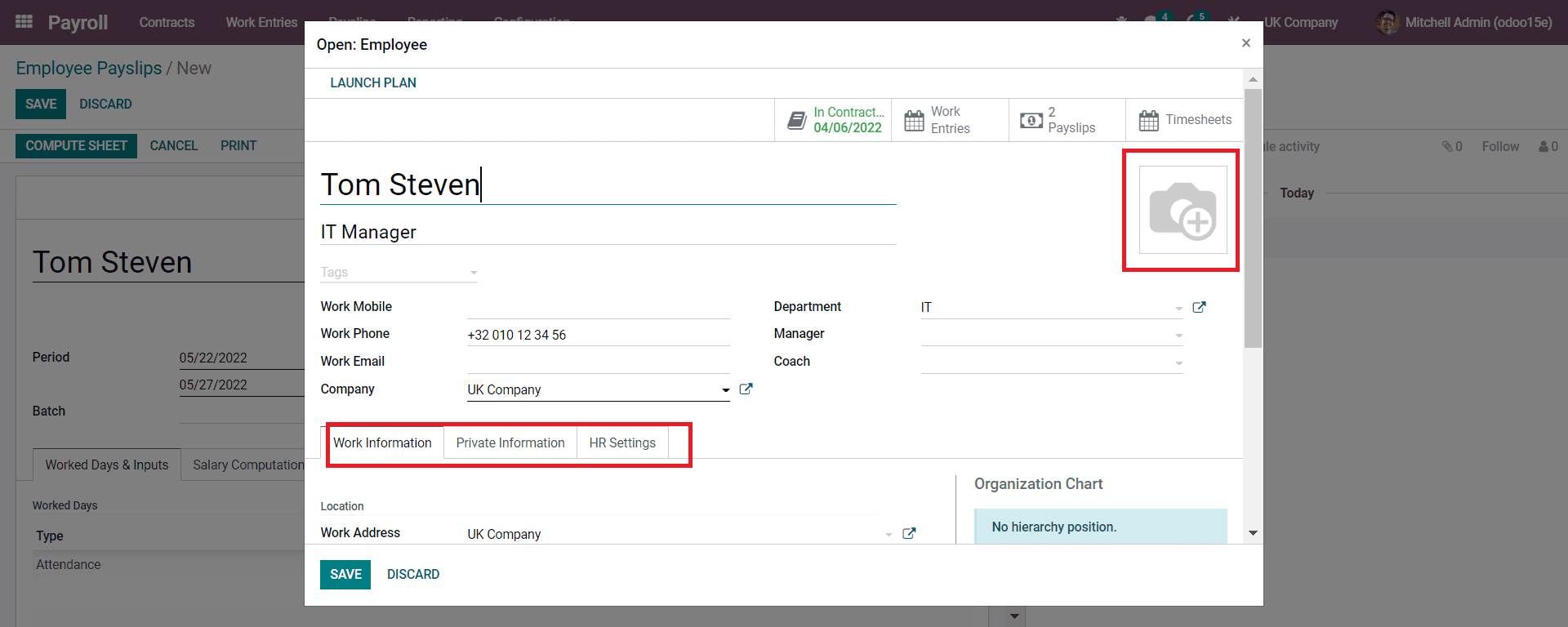Screen dimensions: 1568x627
Task: Expand the Work Address dropdown arrow
Action: [x=889, y=535]
